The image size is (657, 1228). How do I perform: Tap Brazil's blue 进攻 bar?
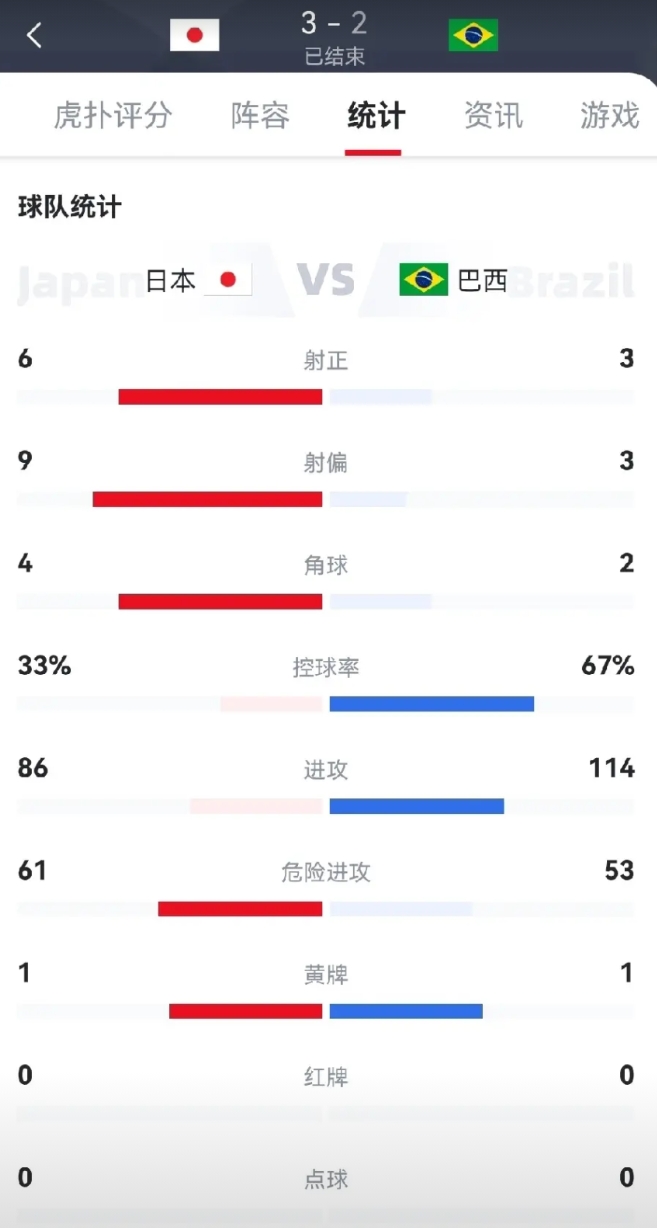pyautogui.click(x=416, y=806)
